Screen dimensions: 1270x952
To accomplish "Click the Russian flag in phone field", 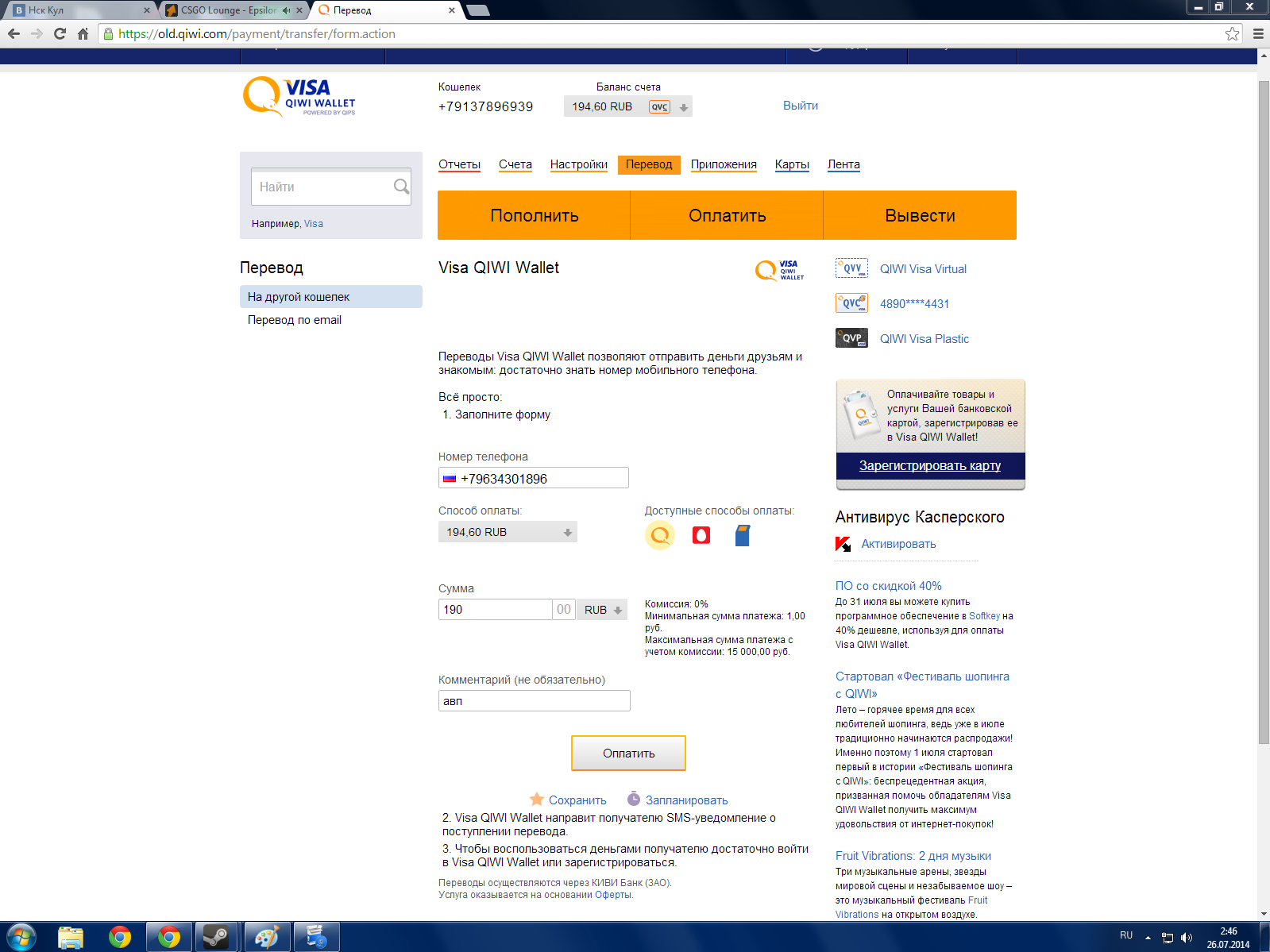I will [x=450, y=479].
